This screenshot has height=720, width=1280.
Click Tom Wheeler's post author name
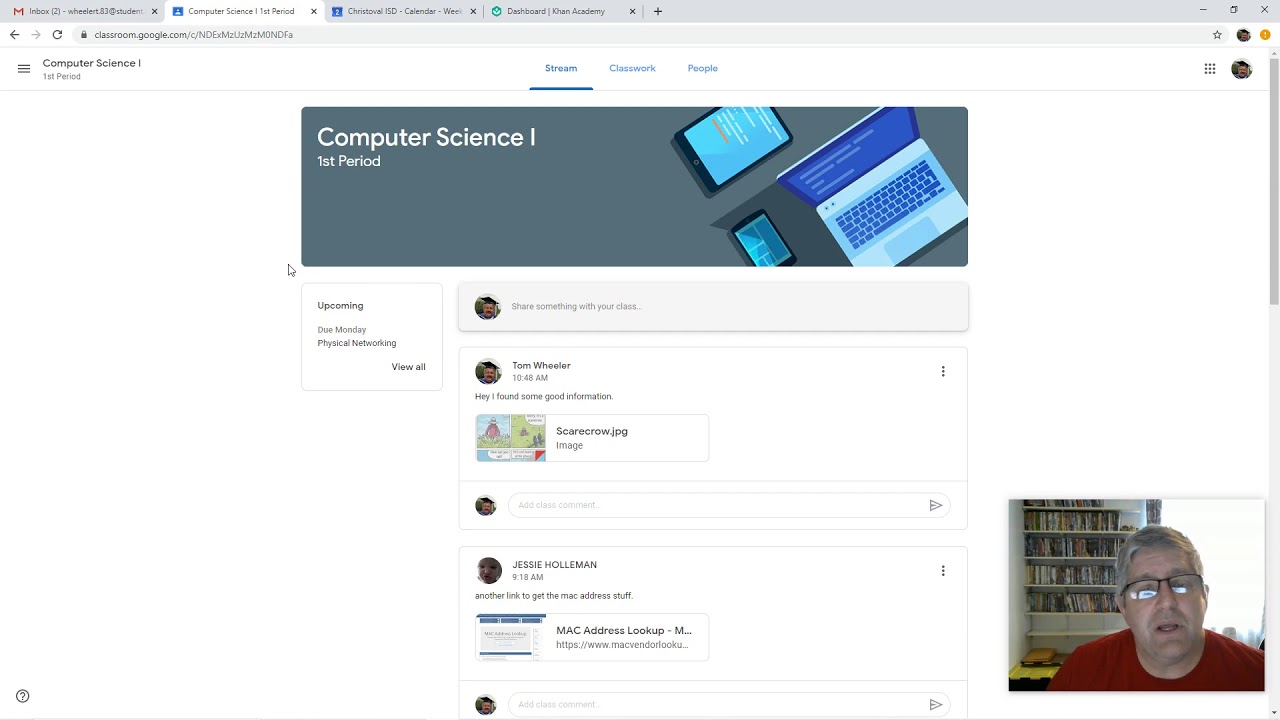[x=541, y=366]
